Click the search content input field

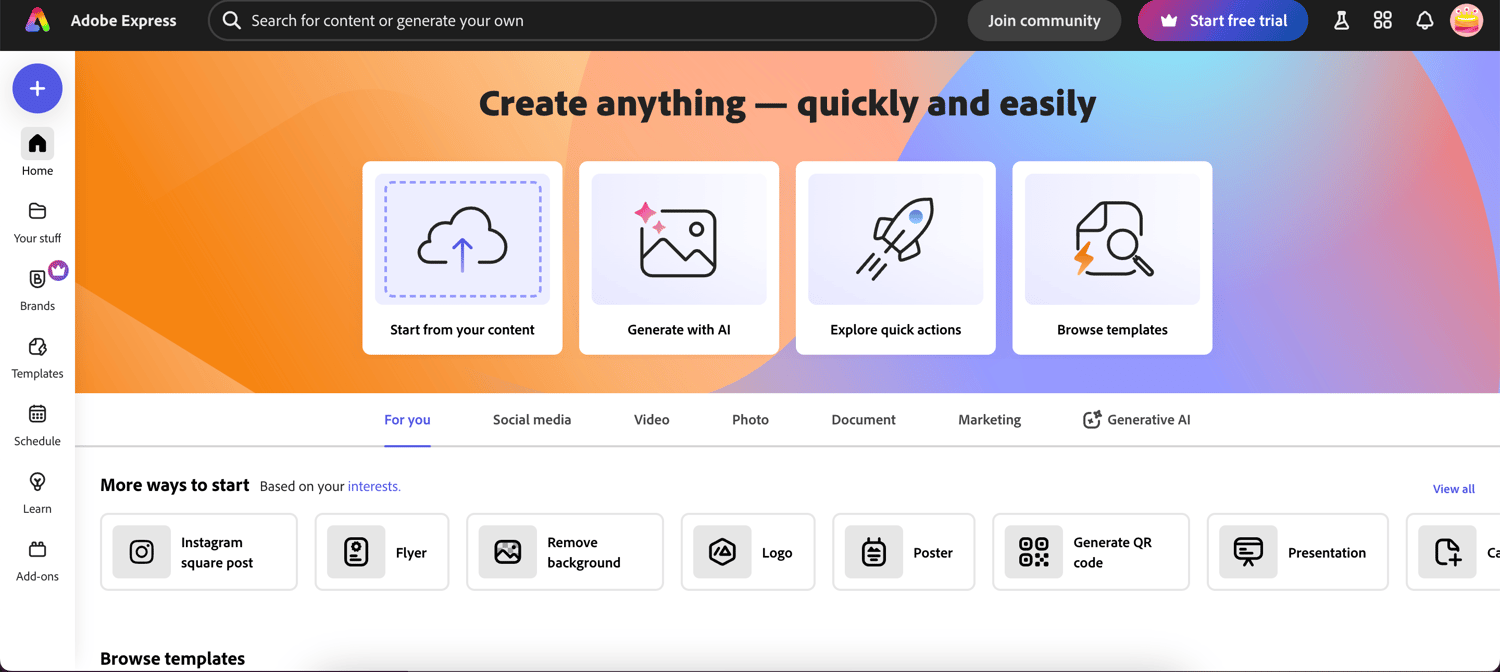coord(572,20)
